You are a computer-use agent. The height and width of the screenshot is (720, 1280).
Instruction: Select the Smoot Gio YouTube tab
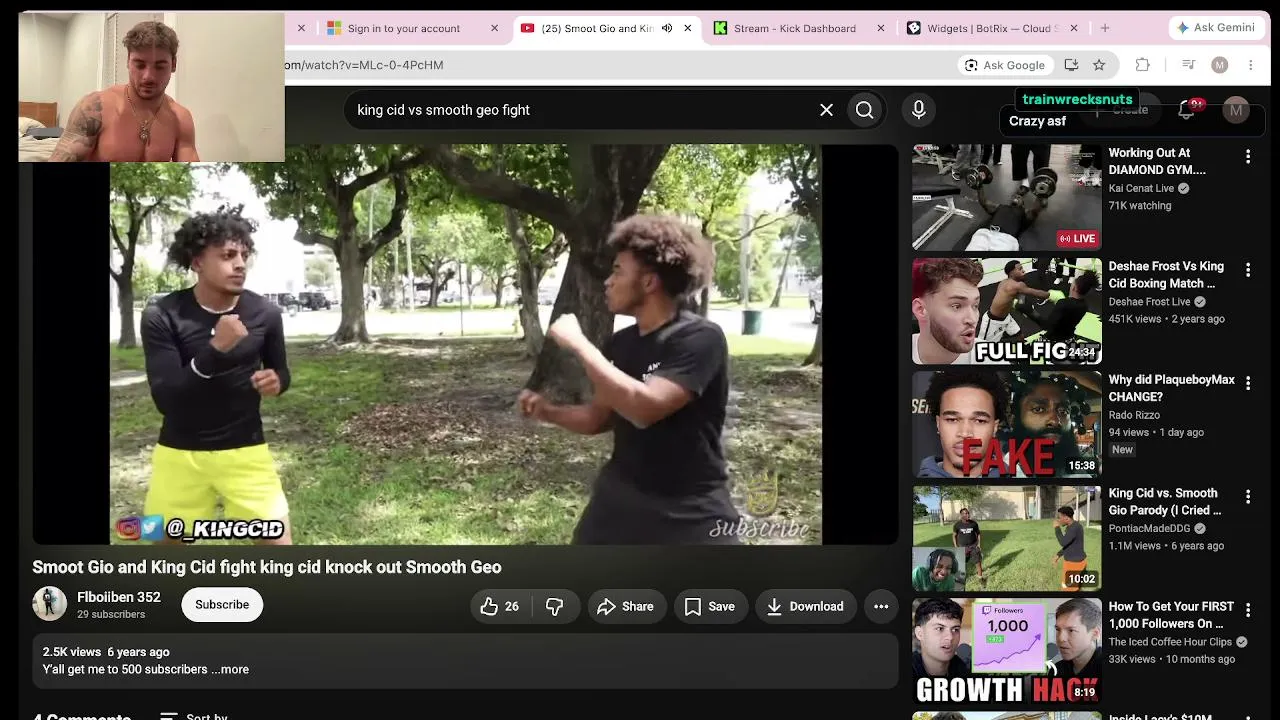[597, 28]
